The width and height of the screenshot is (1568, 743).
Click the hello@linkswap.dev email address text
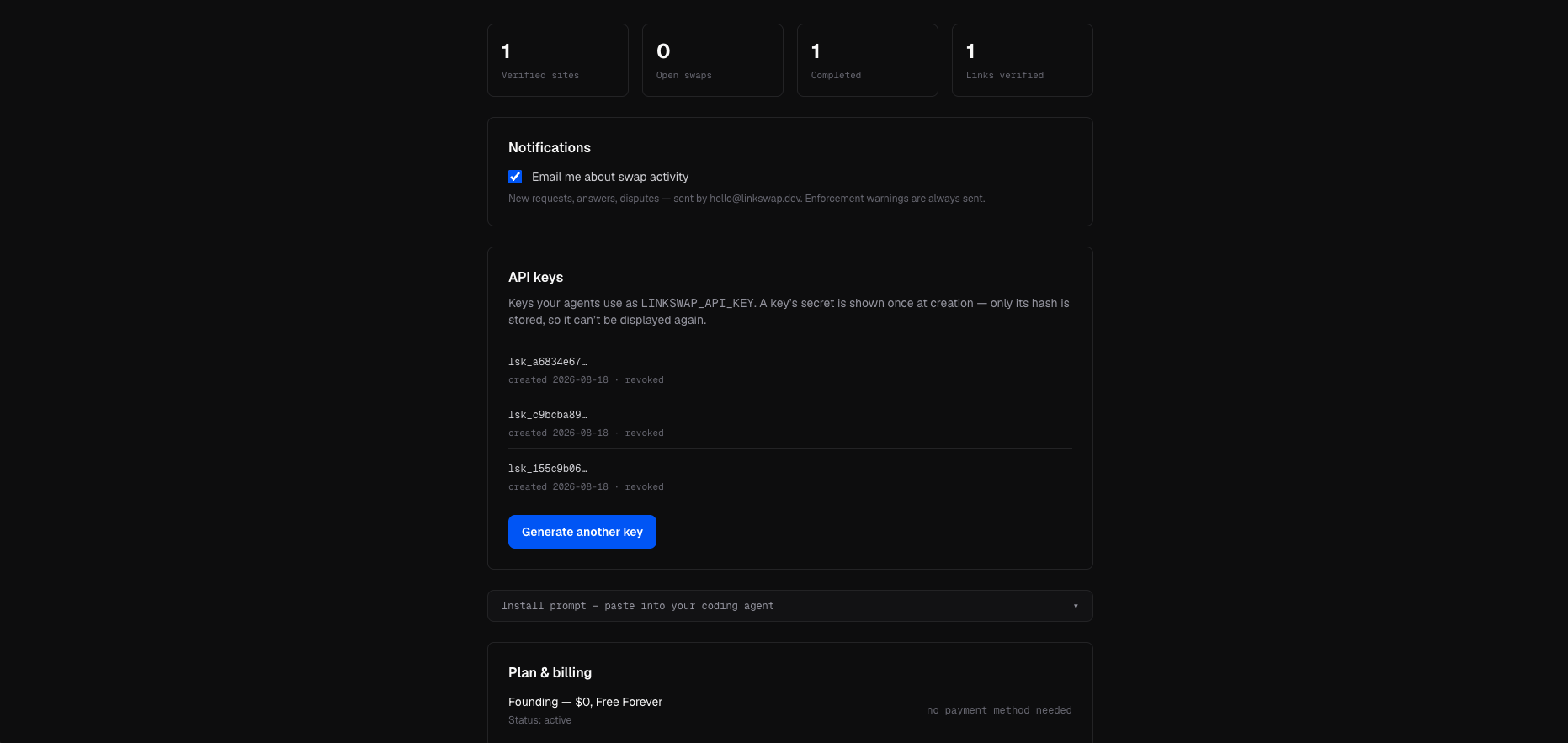pyautogui.click(x=755, y=199)
